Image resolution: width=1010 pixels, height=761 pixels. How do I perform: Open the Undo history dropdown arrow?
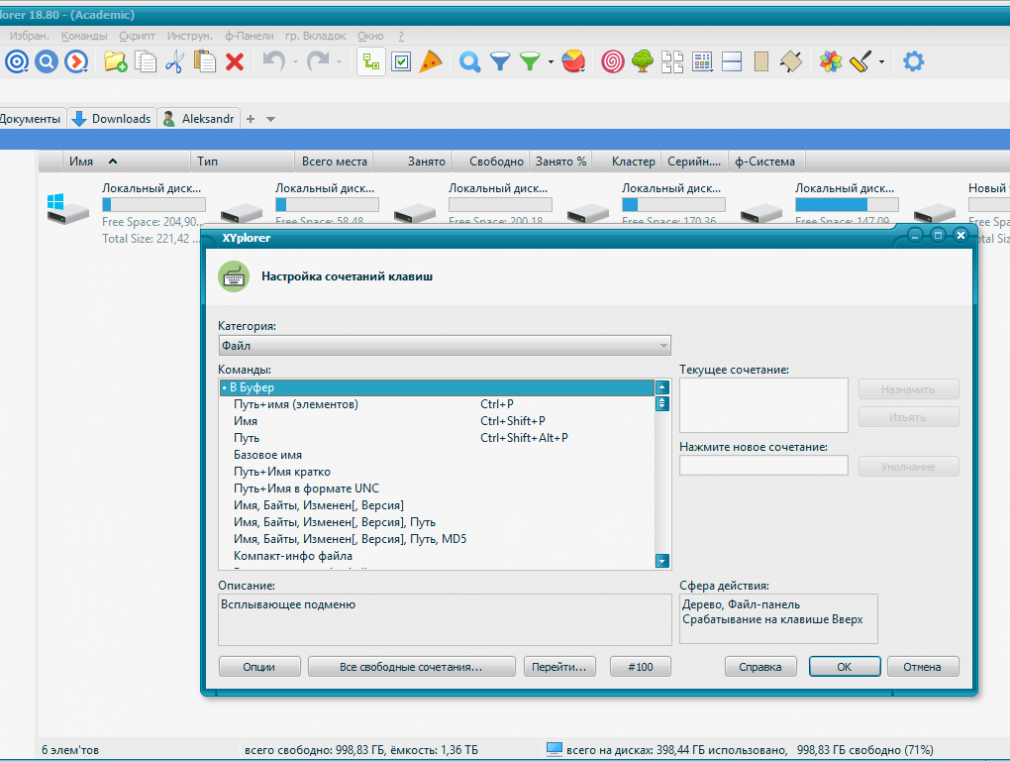click(x=295, y=63)
